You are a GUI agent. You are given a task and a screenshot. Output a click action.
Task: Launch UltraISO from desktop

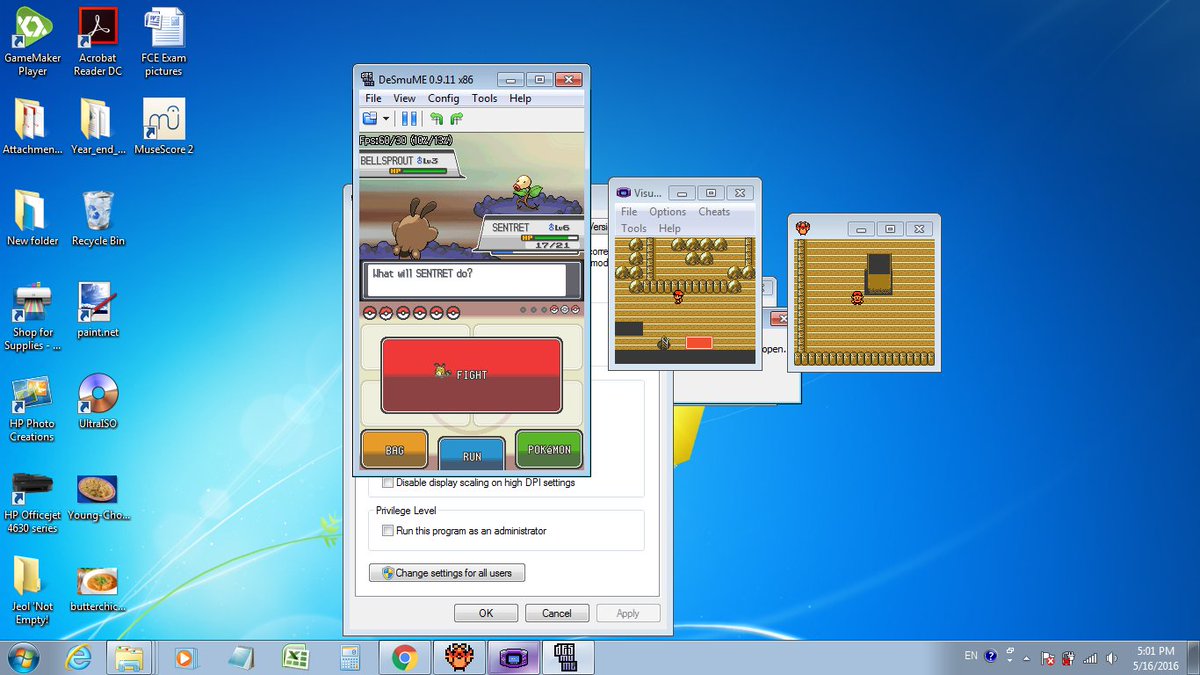pyautogui.click(x=98, y=401)
